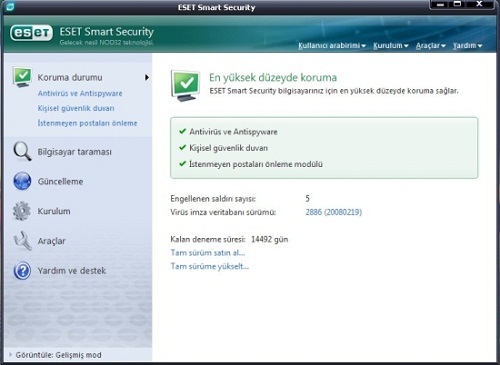The width and height of the screenshot is (500, 365).
Task: Click Antivirüs ve Antispyware status text
Action: tap(233, 132)
